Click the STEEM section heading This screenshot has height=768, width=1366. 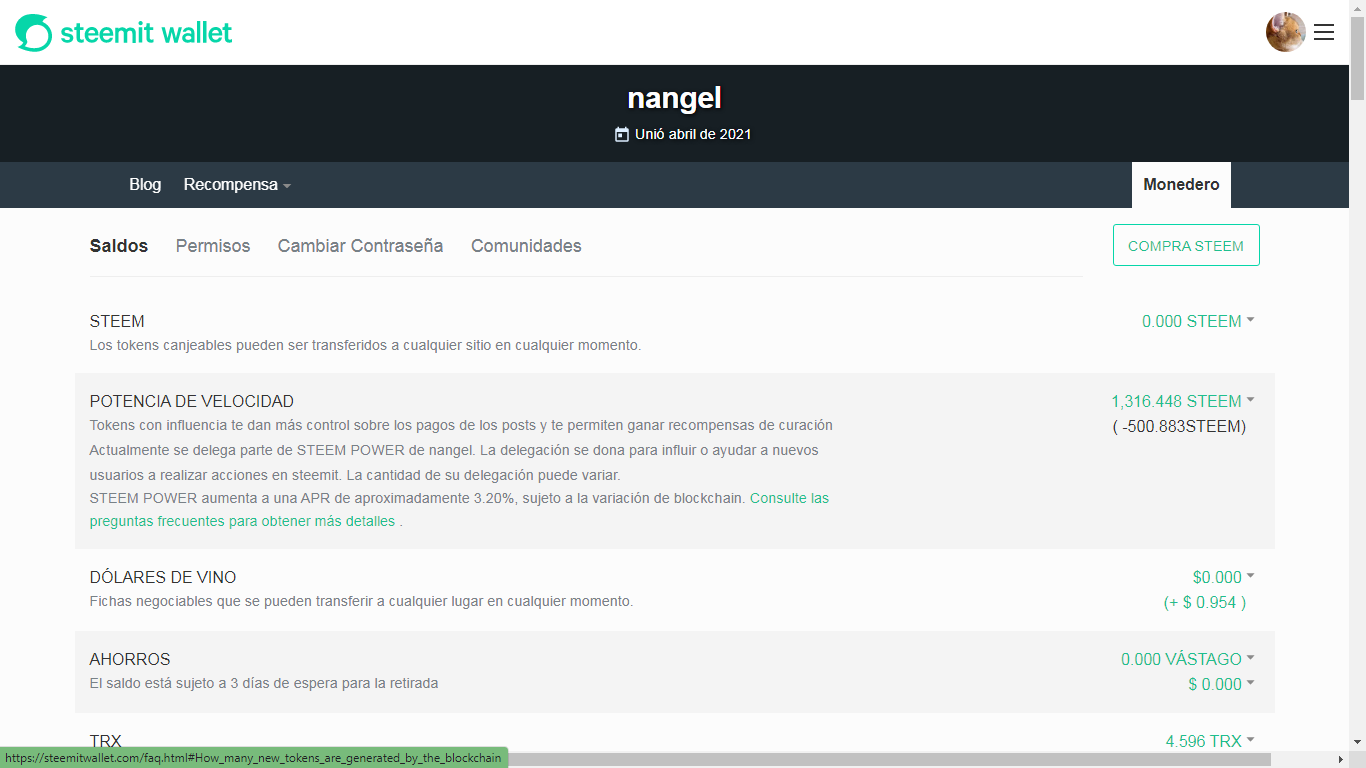click(117, 321)
